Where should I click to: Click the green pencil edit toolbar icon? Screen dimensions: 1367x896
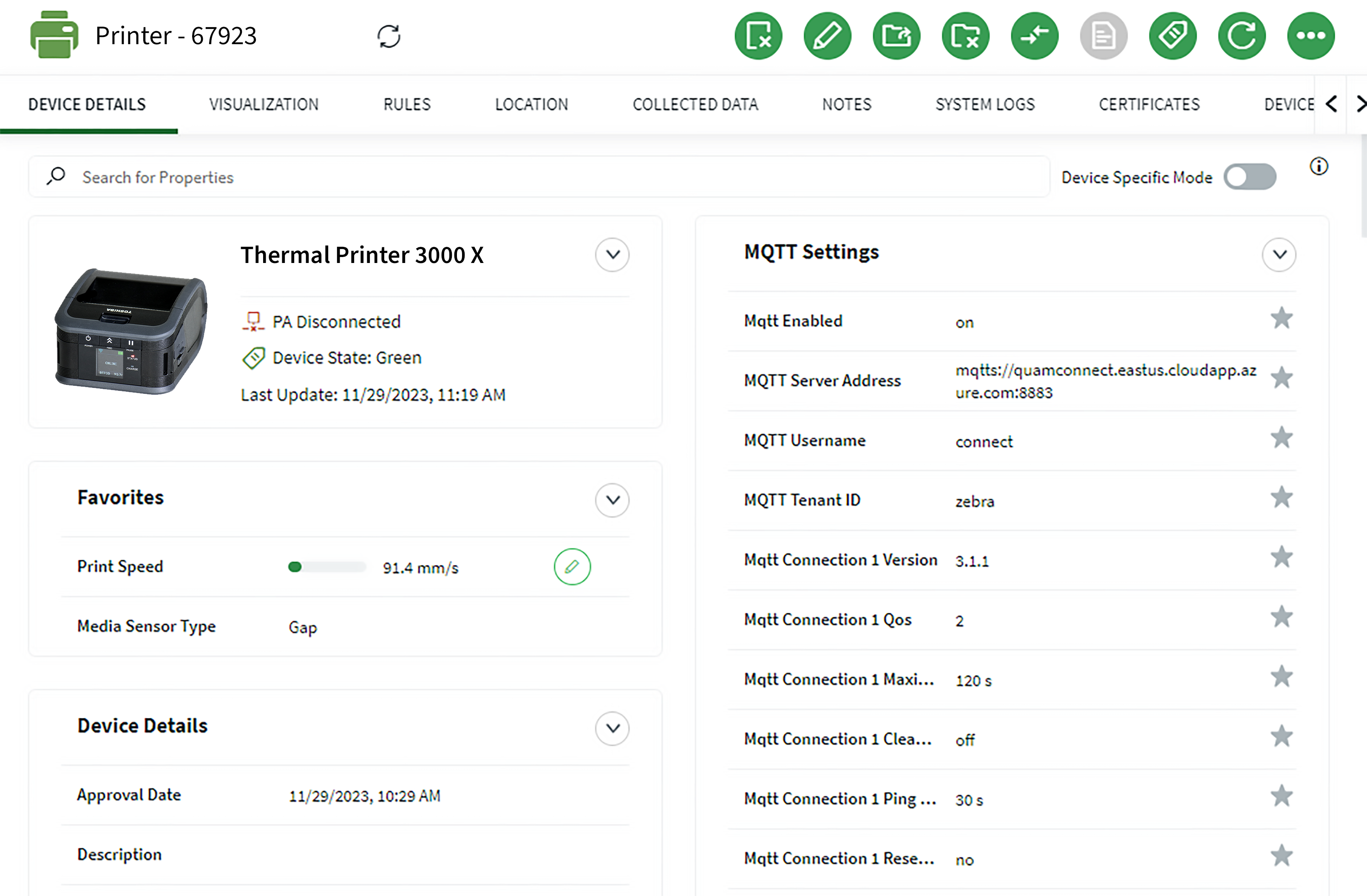click(827, 36)
